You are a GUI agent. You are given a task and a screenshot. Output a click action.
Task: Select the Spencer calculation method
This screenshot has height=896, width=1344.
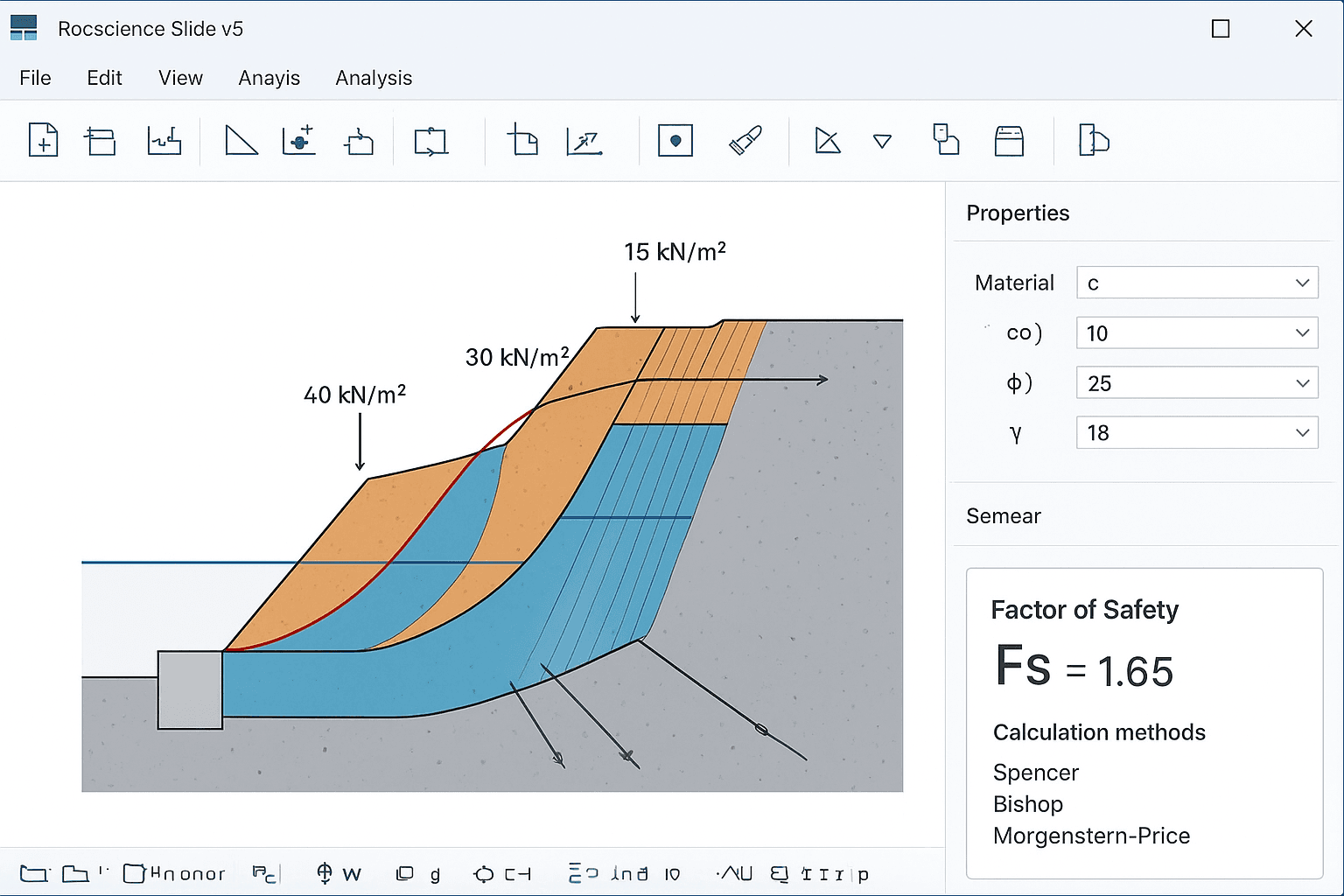[1035, 773]
